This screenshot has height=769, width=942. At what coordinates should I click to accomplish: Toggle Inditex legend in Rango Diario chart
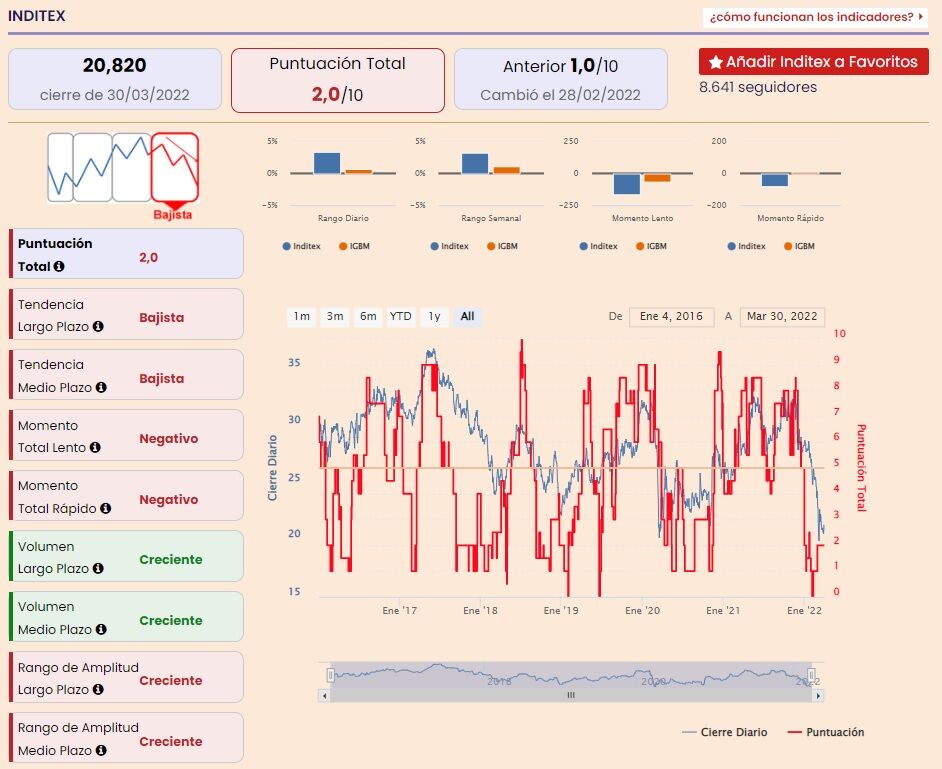[x=302, y=246]
